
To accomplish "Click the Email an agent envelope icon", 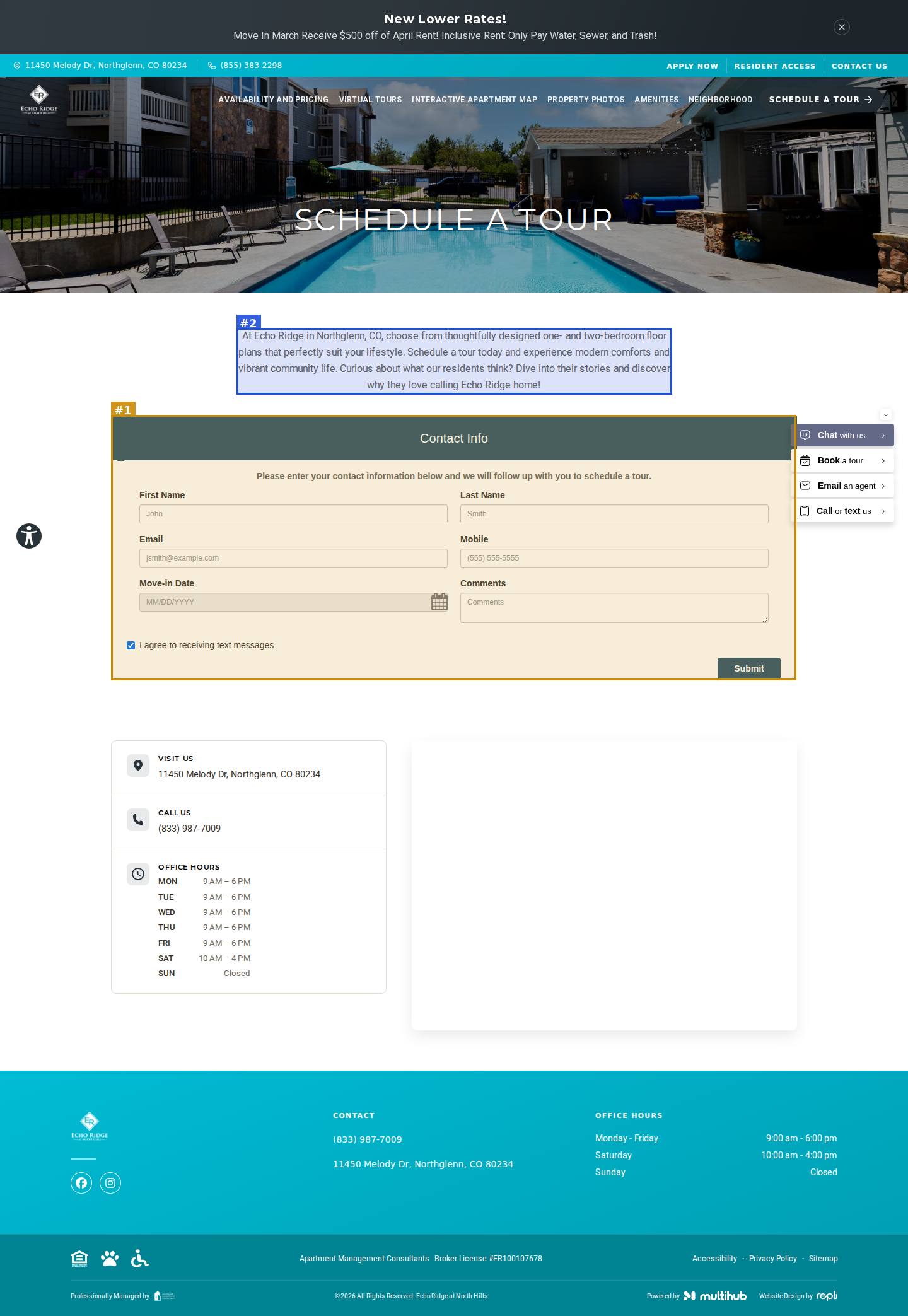I will pyautogui.click(x=805, y=486).
